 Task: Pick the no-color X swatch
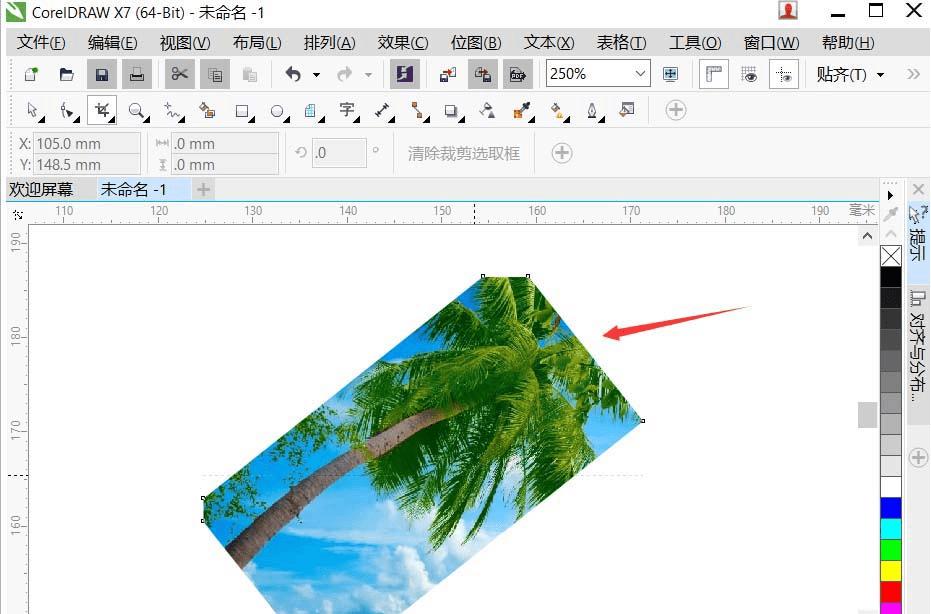pyautogui.click(x=891, y=257)
